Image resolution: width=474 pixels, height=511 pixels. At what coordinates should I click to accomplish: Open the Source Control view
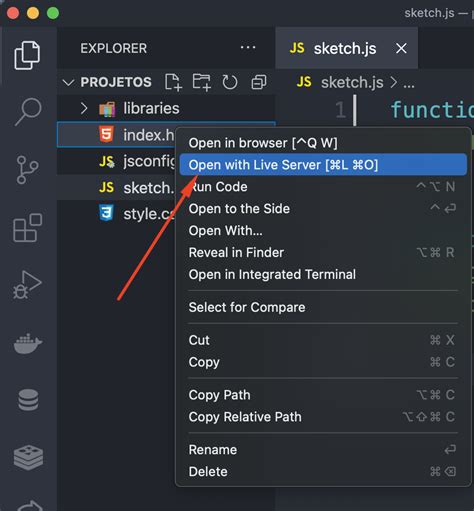click(x=27, y=170)
